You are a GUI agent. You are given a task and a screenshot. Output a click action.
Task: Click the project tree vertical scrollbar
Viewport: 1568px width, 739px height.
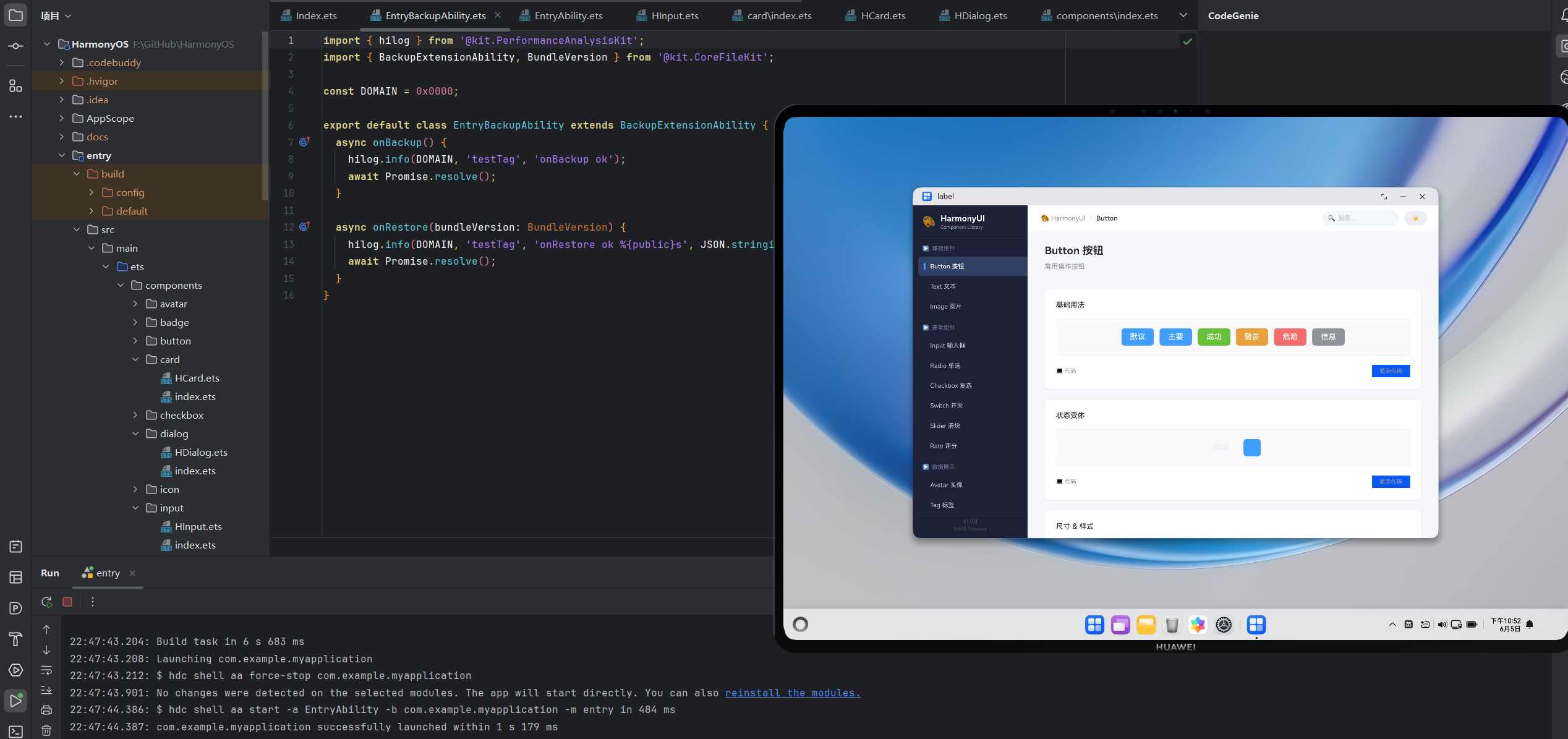click(x=265, y=116)
